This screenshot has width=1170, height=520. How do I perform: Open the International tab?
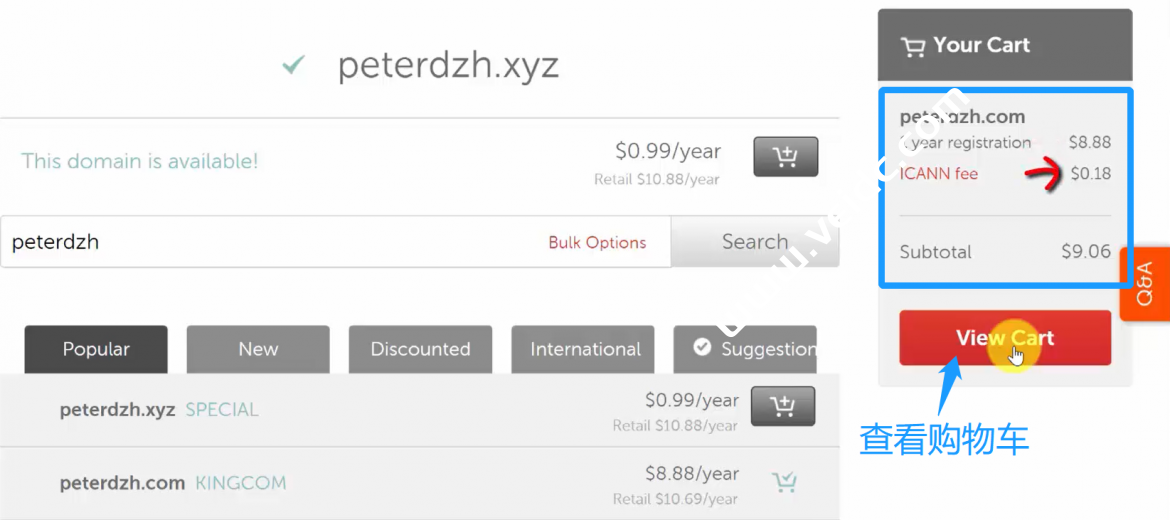(583, 349)
